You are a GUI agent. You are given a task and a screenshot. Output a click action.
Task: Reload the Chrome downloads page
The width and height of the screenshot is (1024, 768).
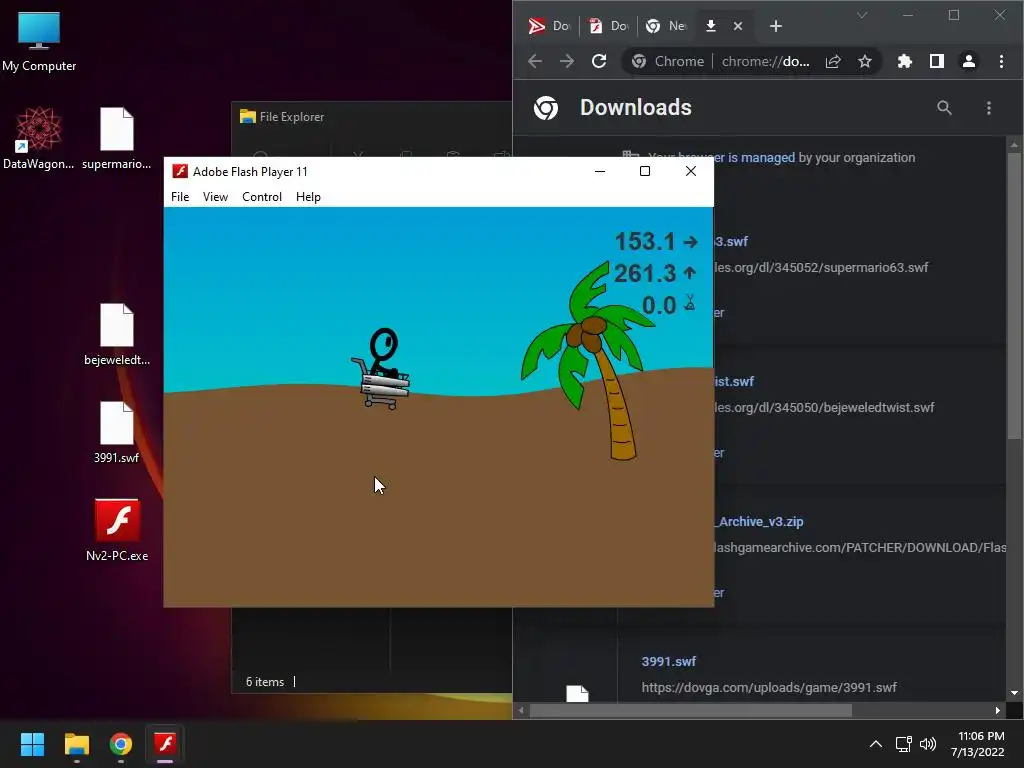599,61
